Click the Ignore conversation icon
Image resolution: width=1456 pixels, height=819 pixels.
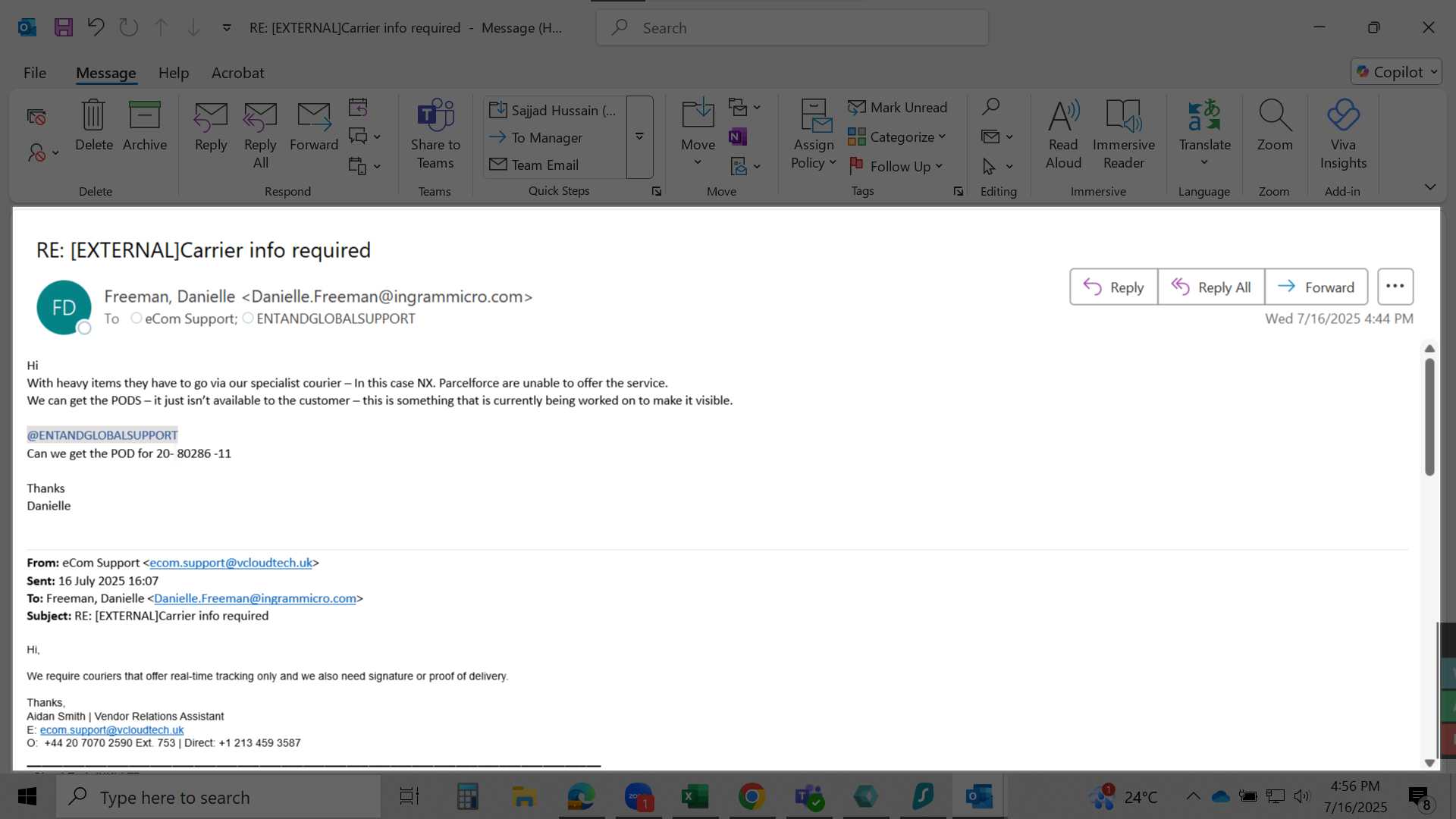coord(36,117)
